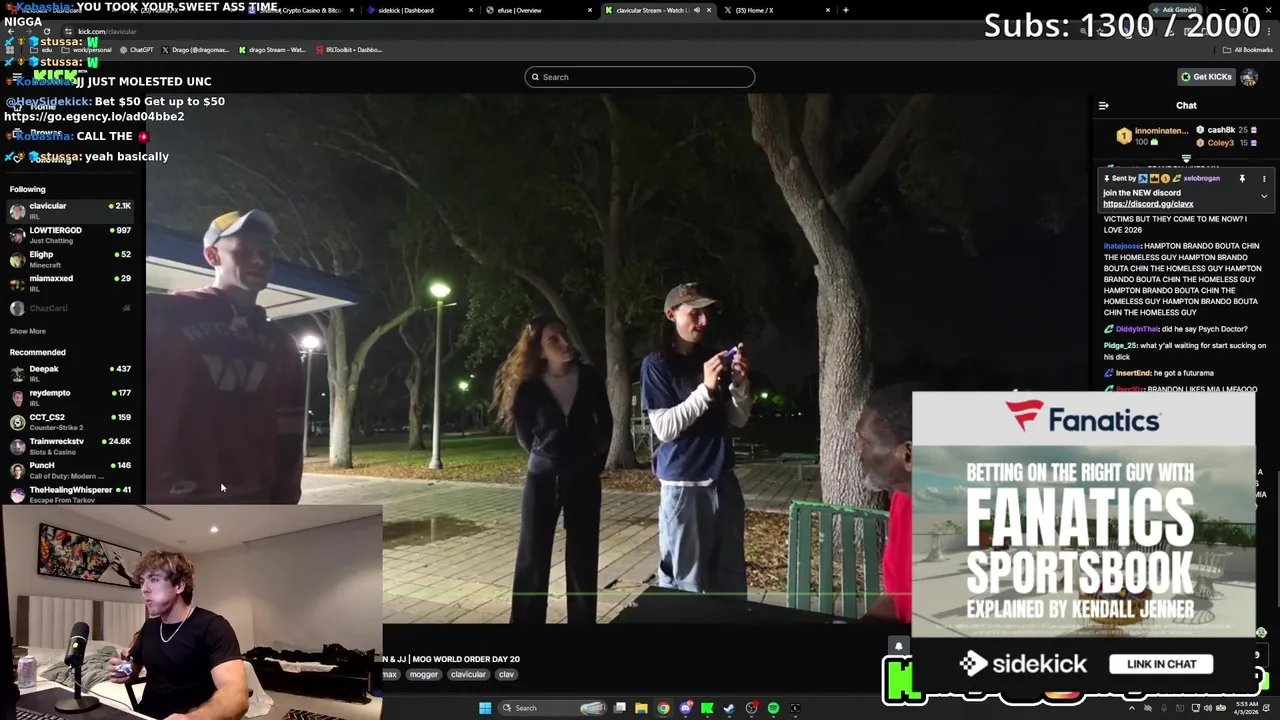The height and width of the screenshot is (720, 1280).
Task: Open the Kick app from taskbar
Action: 707,708
